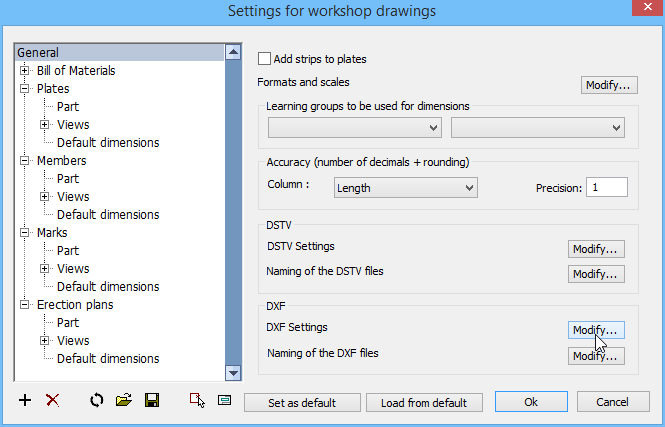Enable Add strips to plates checkbox
Screen dimensions: 665x427
[264, 59]
